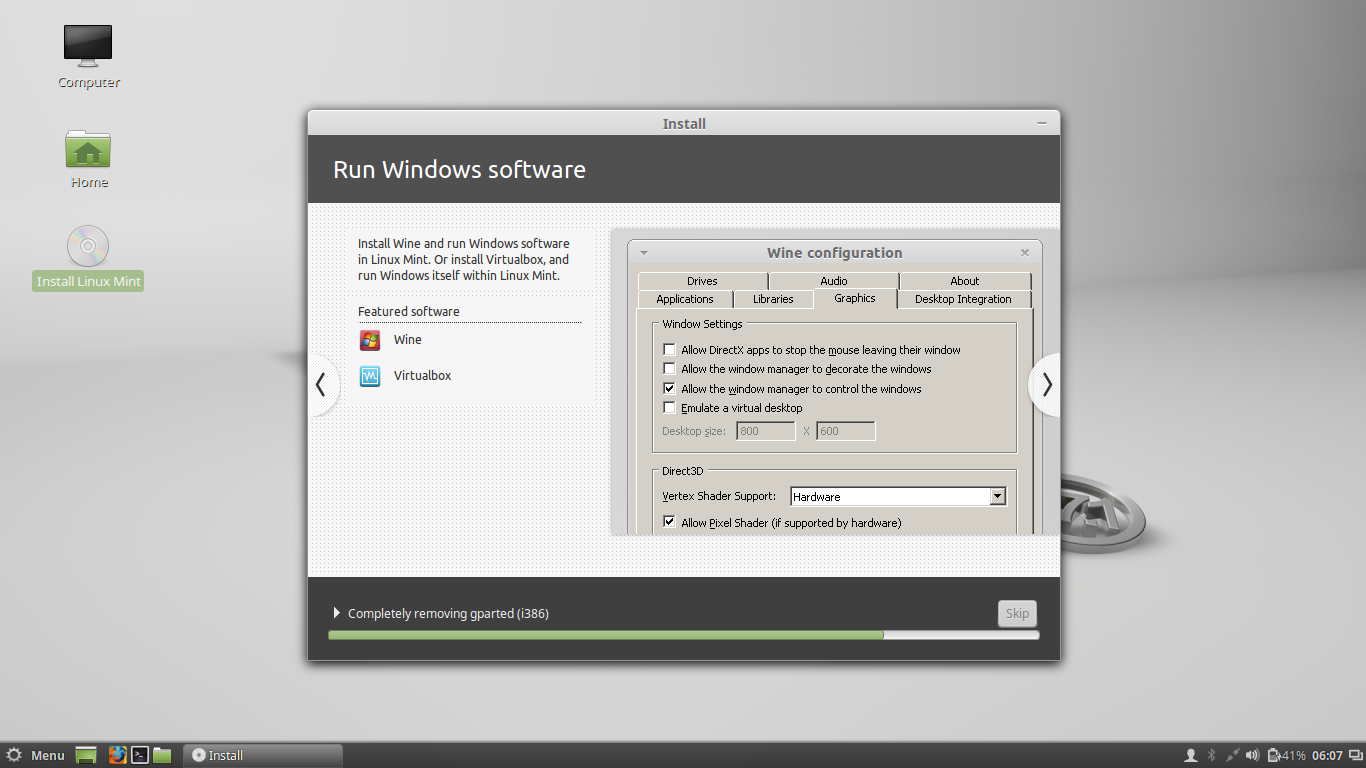Open the Menu gear icon in the panel
This screenshot has height=768, width=1366.
14,755
